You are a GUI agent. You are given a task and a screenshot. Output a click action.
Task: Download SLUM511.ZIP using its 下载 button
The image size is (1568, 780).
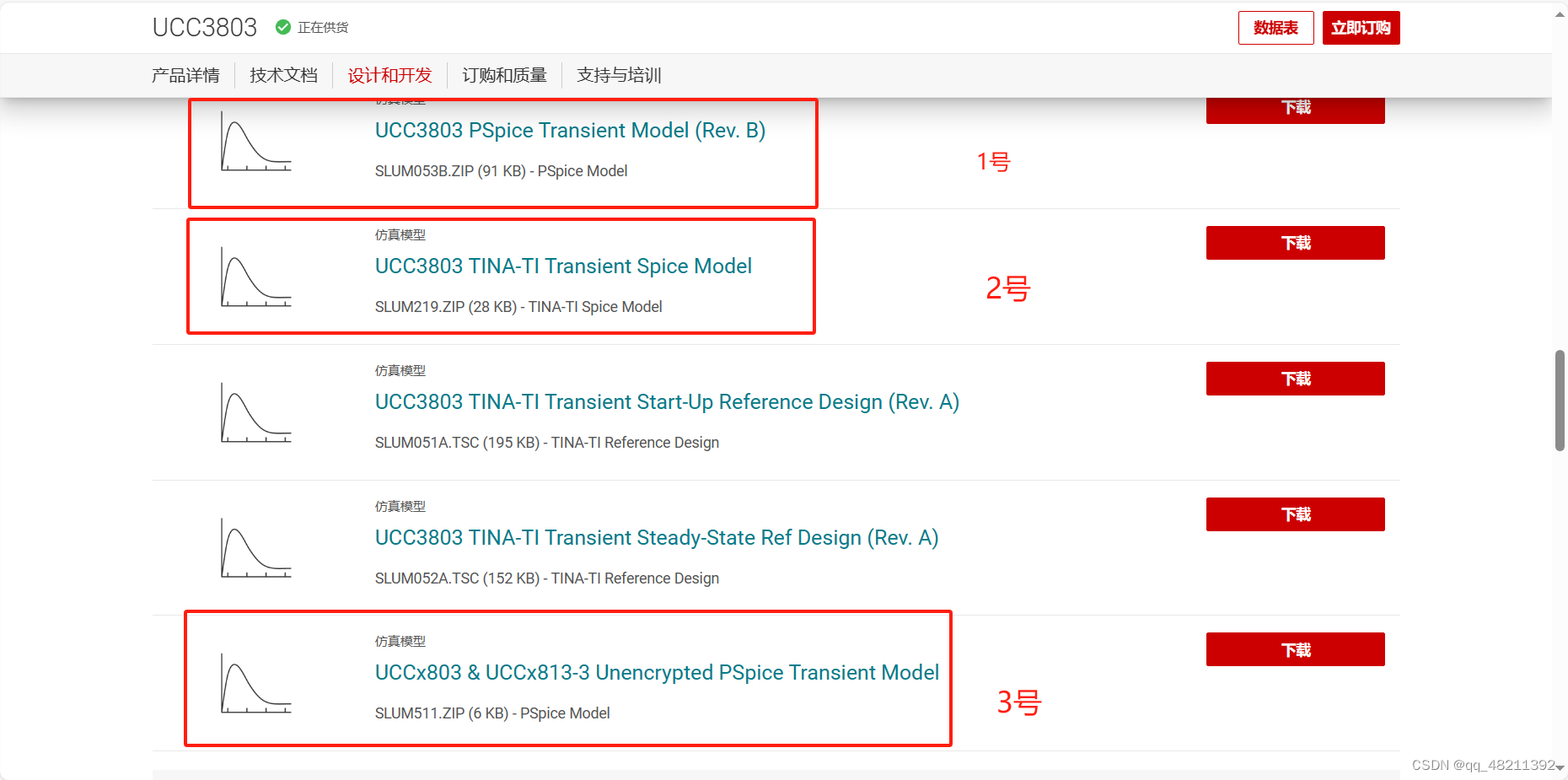[x=1295, y=649]
